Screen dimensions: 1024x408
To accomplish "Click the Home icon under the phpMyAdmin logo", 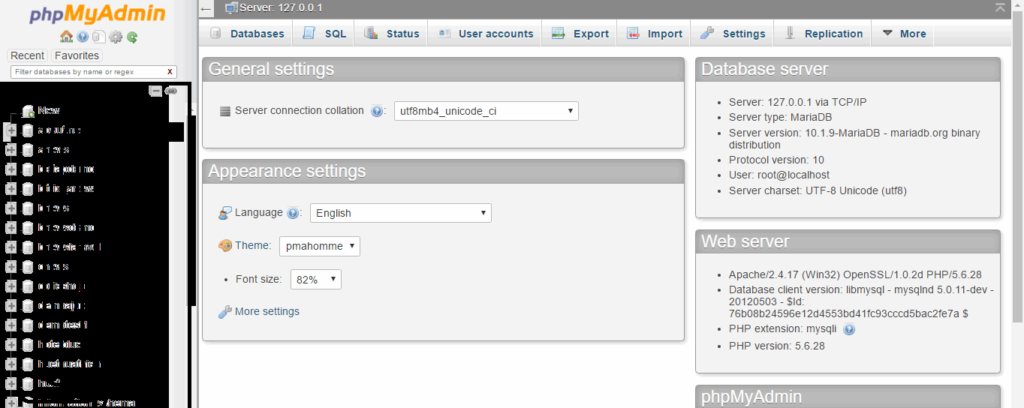I will tap(66, 37).
